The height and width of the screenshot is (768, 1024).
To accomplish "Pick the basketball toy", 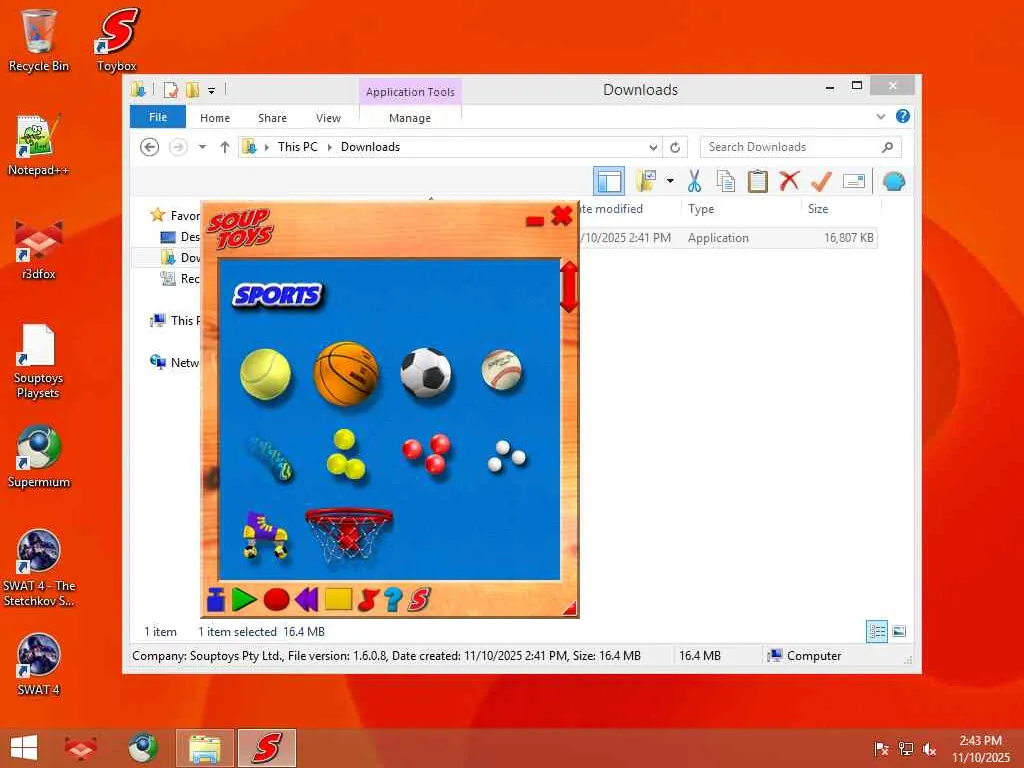I will pos(346,374).
